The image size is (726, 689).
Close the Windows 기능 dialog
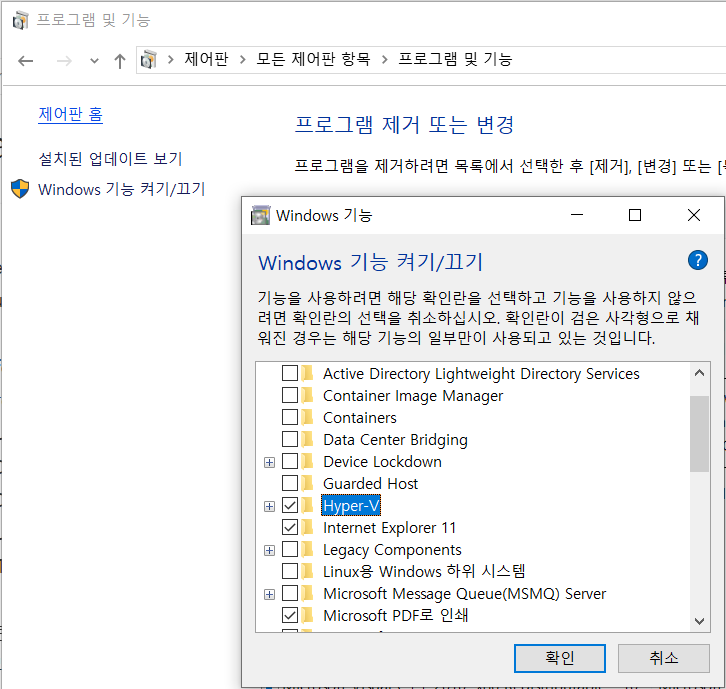694,215
